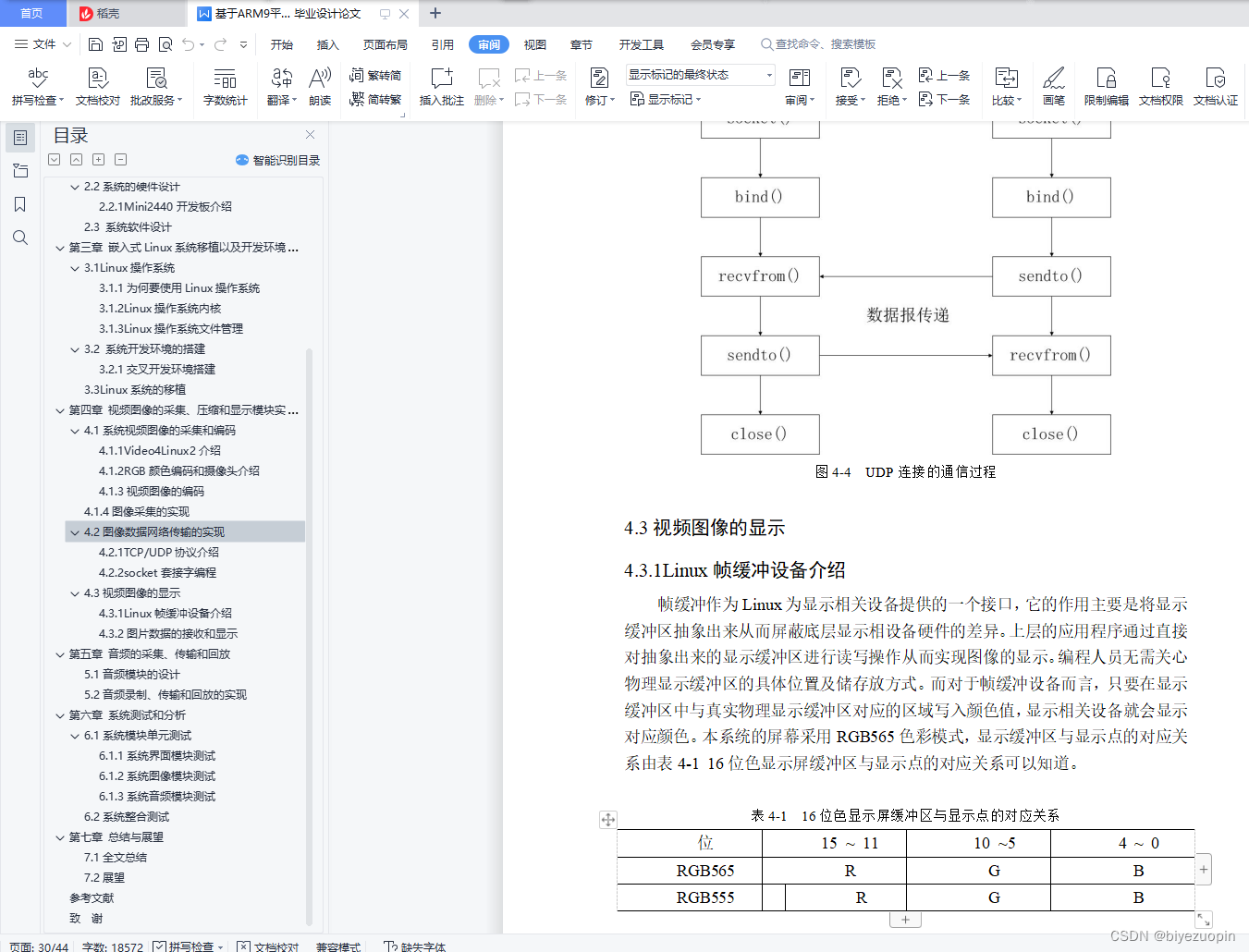Click 文档认证 document certification icon
1249x952 pixels.
pyautogui.click(x=1216, y=87)
